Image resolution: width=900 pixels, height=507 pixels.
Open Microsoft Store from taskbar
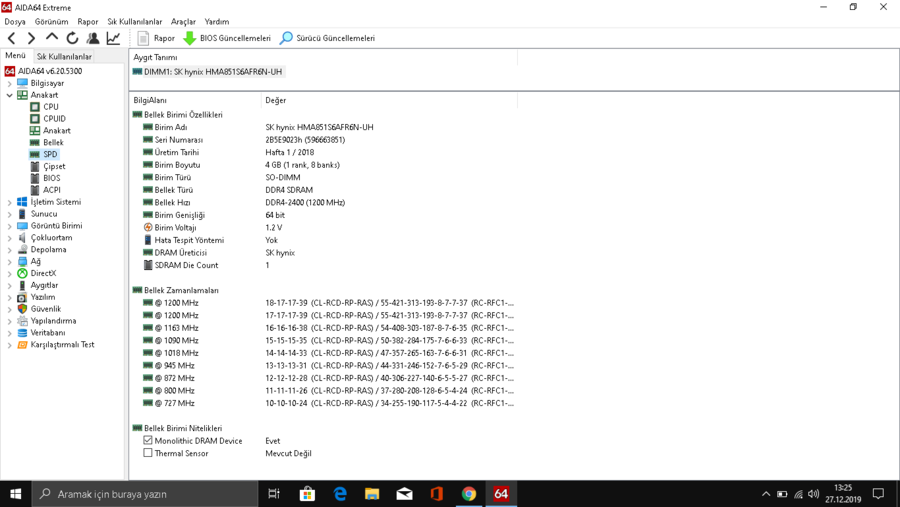[x=307, y=494]
